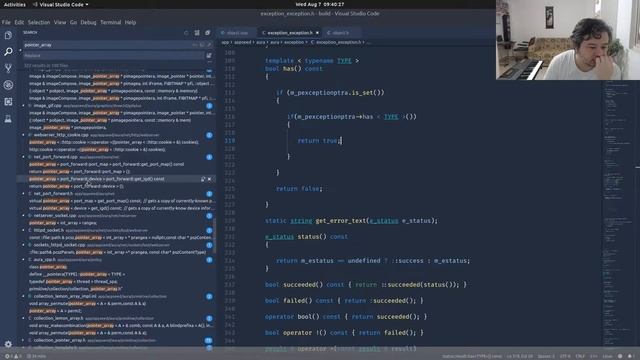Open match 'typedef pointer_array < thread >'
Image resolution: width=640 pixels, height=360 pixels.
click(x=73, y=282)
